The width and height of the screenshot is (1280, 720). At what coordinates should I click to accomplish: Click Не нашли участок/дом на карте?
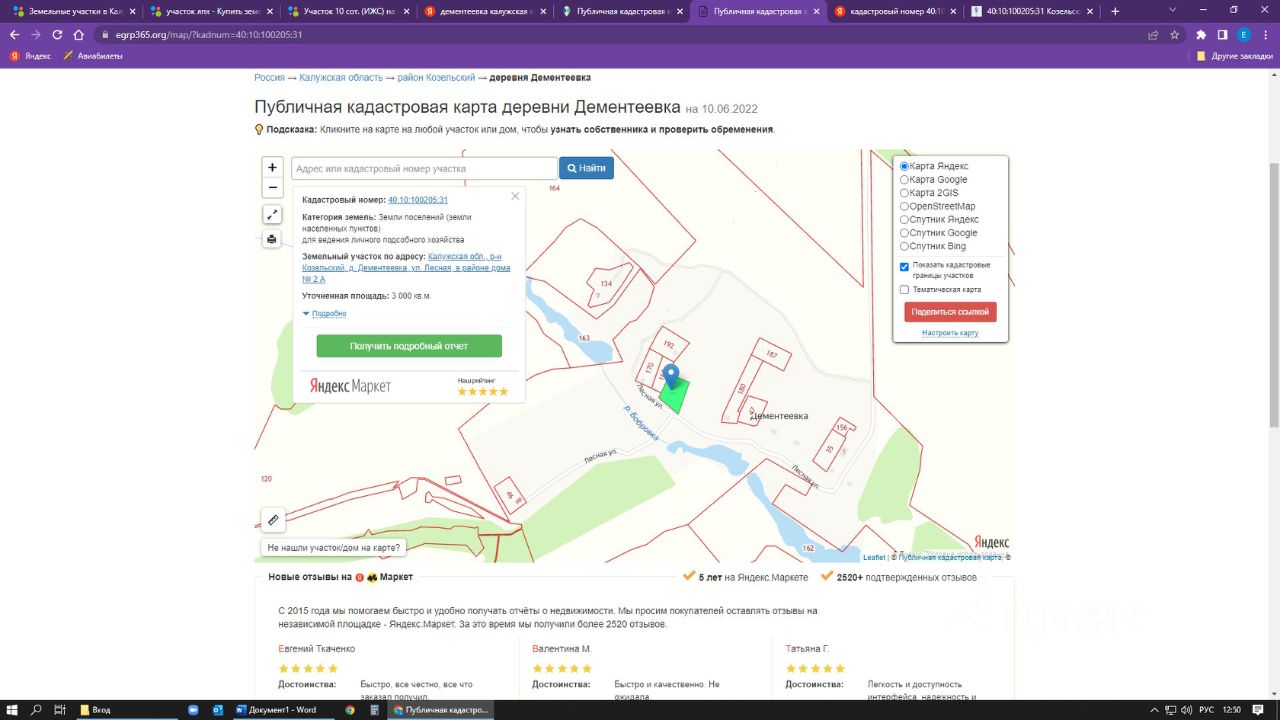click(334, 548)
